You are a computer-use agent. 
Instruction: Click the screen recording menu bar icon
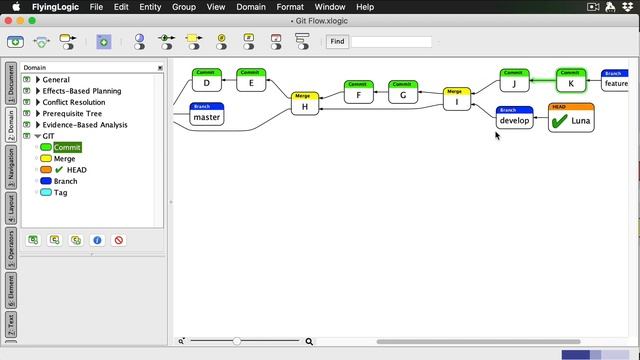pos(593,7)
